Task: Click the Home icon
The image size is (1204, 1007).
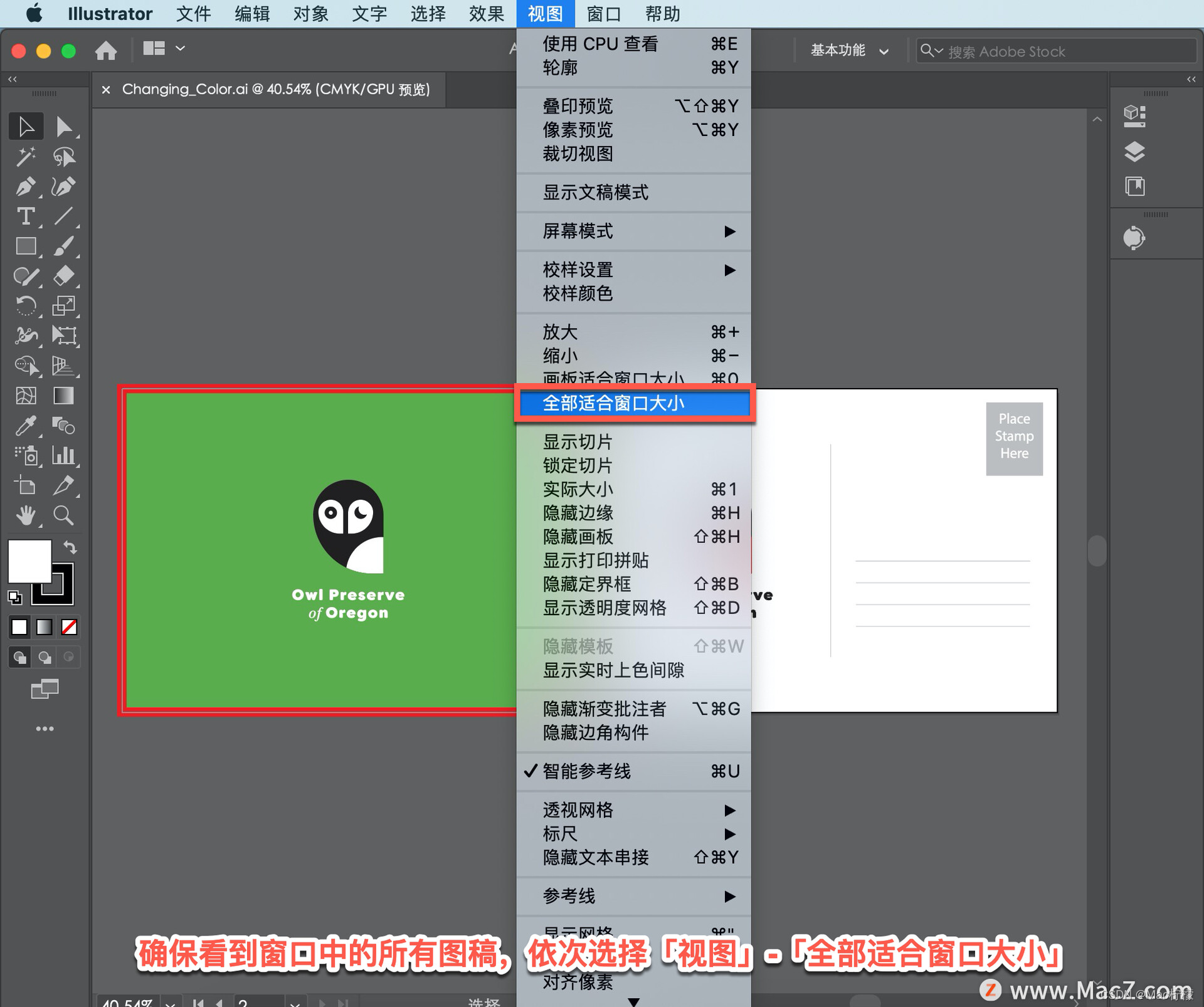Action: [x=106, y=50]
